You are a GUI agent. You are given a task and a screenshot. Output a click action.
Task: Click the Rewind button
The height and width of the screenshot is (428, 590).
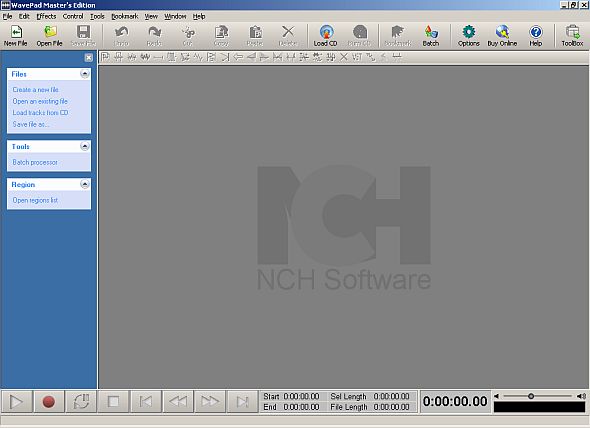pos(178,402)
